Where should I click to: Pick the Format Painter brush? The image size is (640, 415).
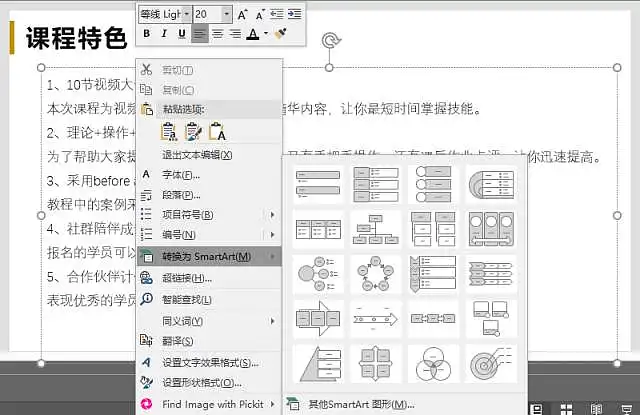tap(280, 33)
